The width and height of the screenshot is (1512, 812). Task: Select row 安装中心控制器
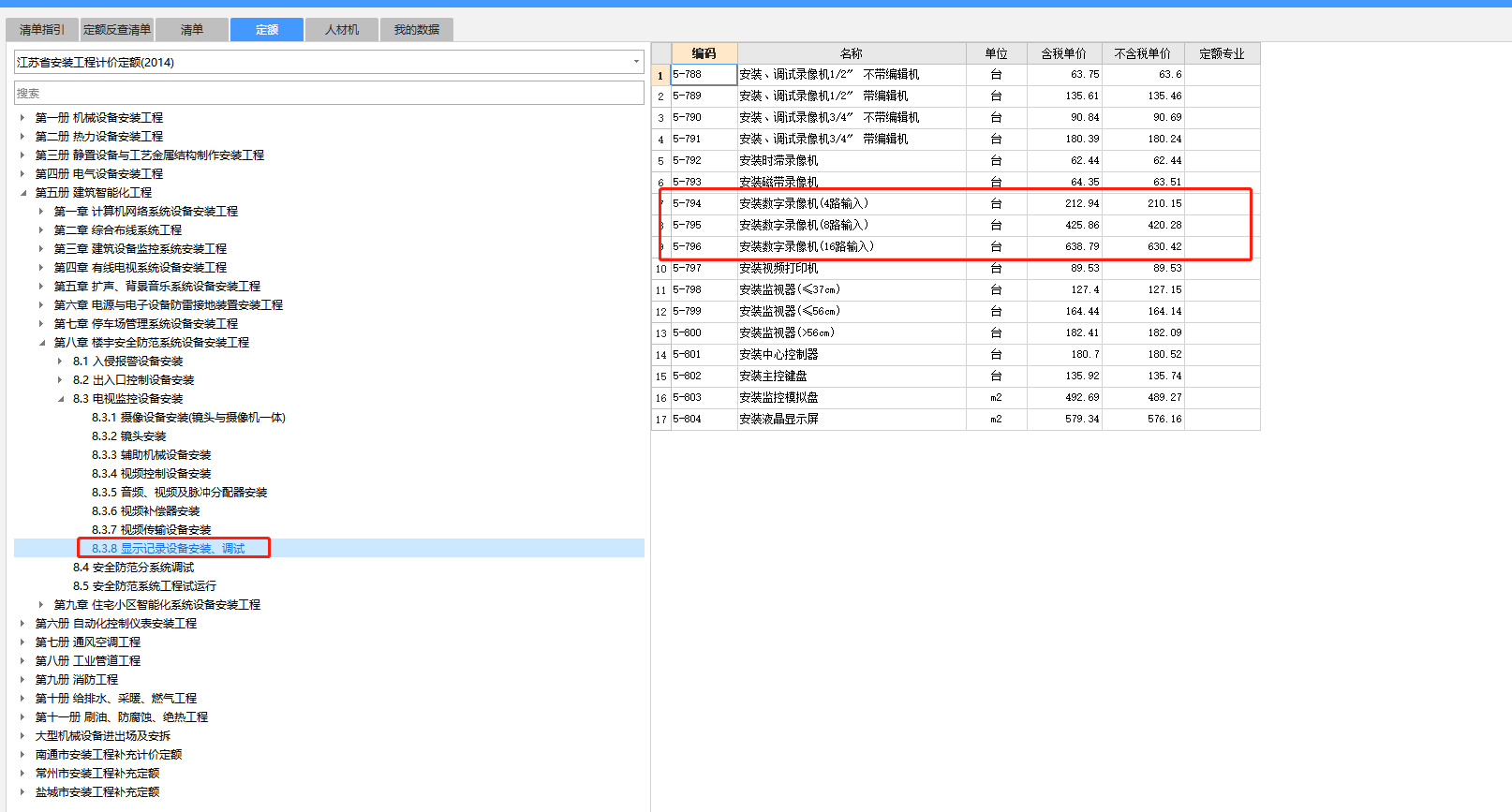click(x=956, y=354)
